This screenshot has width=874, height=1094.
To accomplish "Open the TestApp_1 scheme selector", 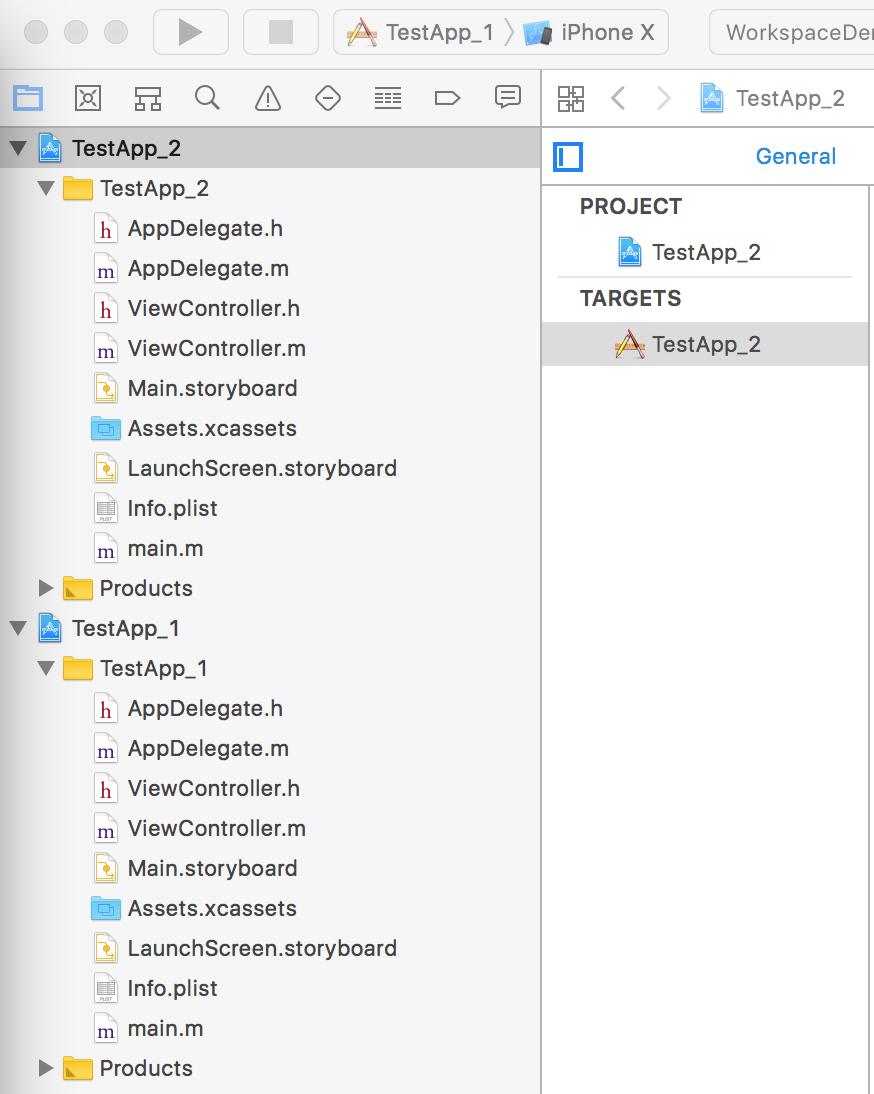I will tap(421, 32).
